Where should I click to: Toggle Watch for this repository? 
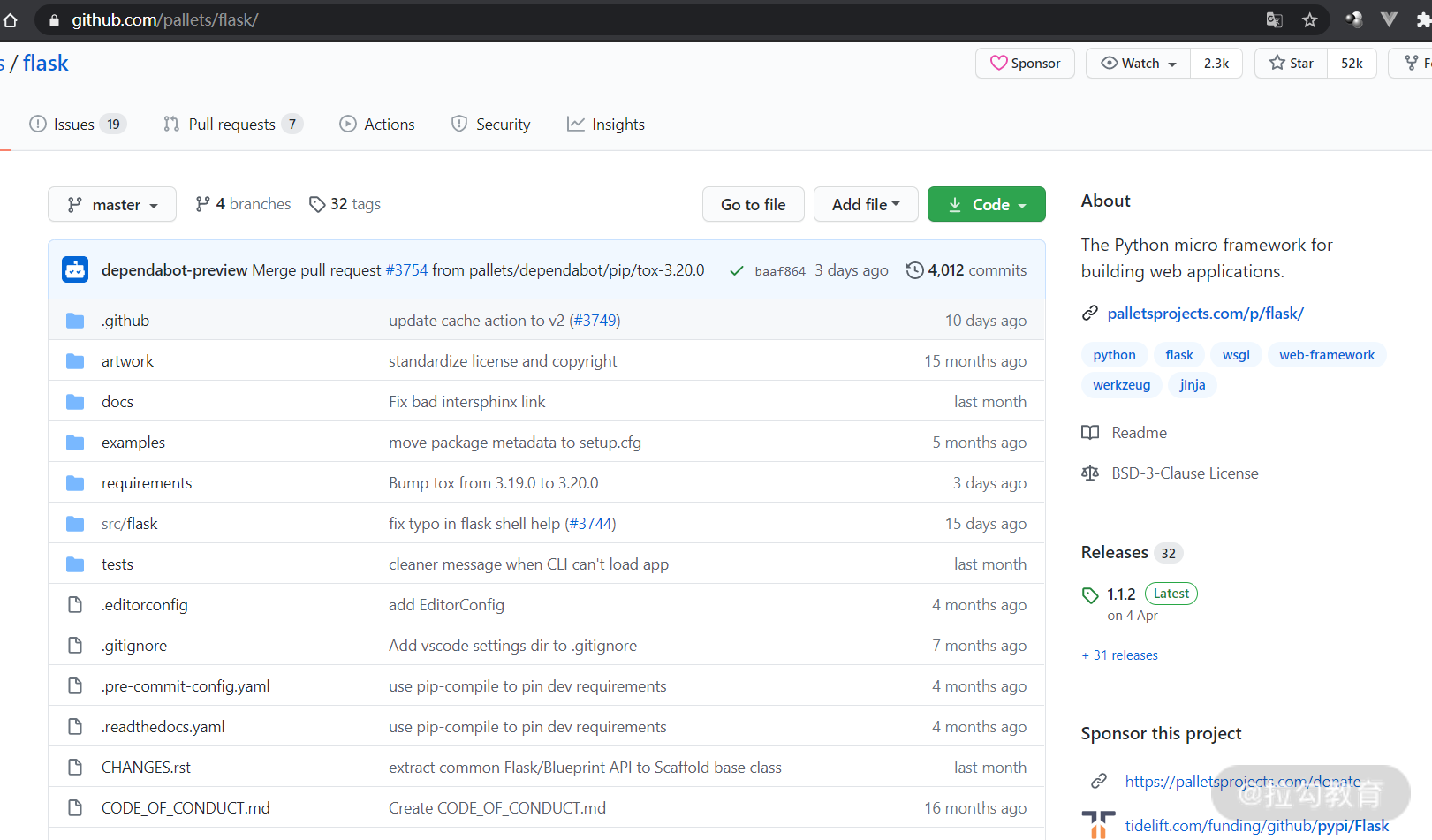point(1138,63)
